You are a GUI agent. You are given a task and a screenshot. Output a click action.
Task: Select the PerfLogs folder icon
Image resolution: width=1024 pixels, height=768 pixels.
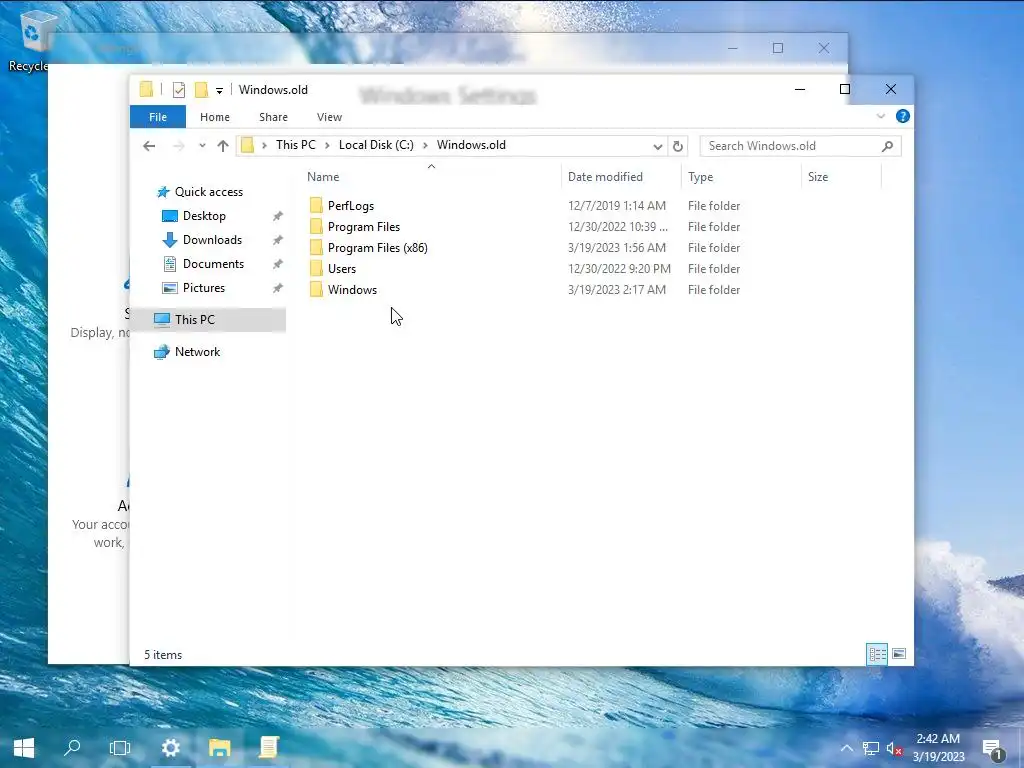pyautogui.click(x=316, y=205)
